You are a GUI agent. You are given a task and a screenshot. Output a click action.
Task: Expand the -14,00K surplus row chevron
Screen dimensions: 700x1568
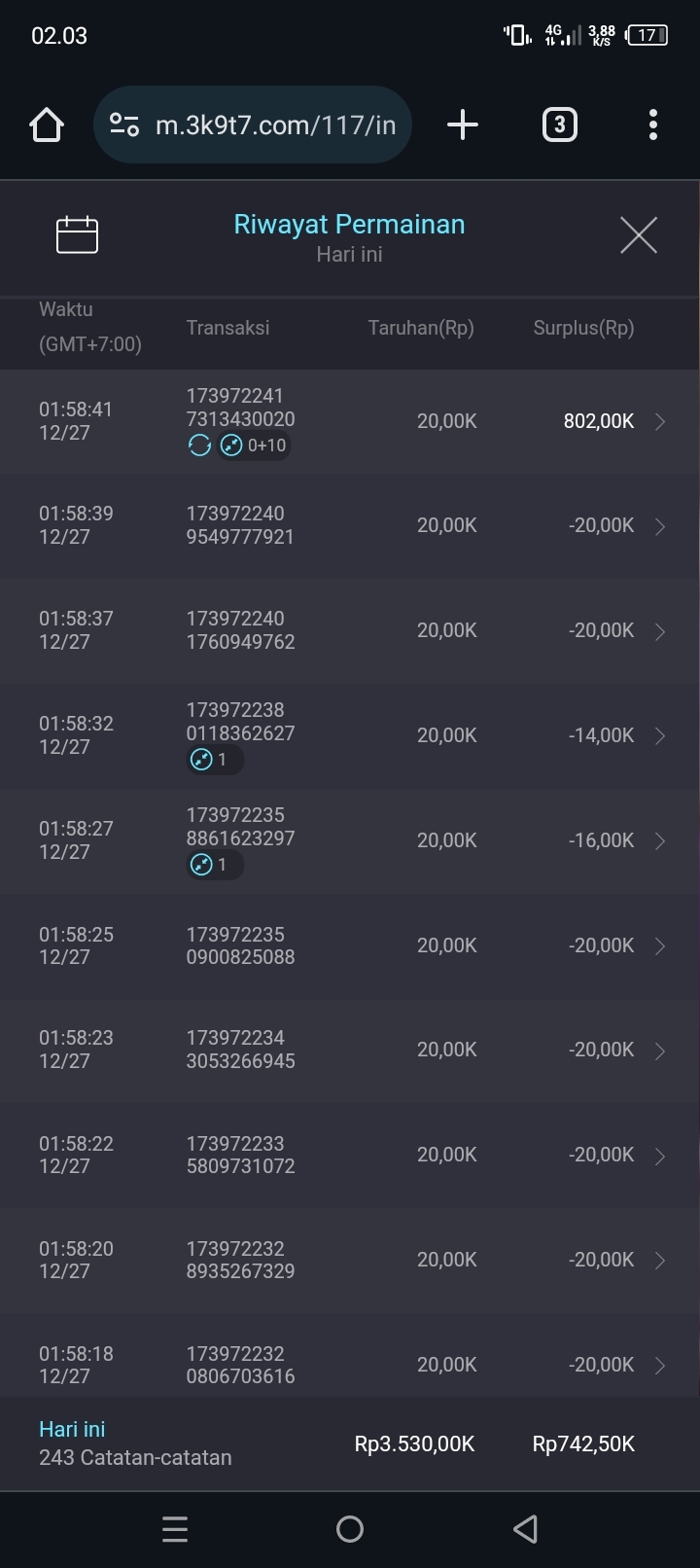click(x=660, y=736)
